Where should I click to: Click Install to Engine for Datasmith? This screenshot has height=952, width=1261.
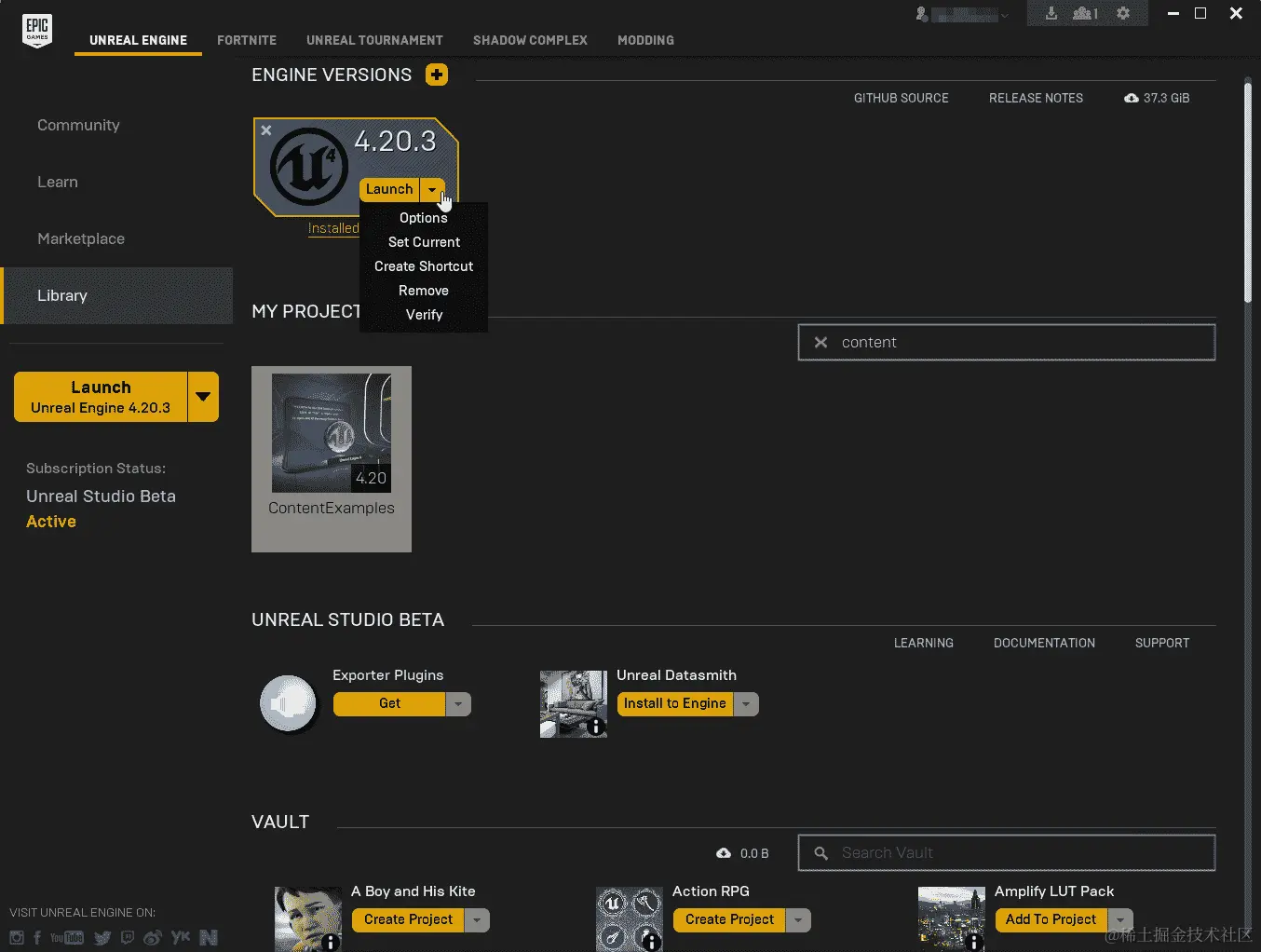tap(675, 704)
